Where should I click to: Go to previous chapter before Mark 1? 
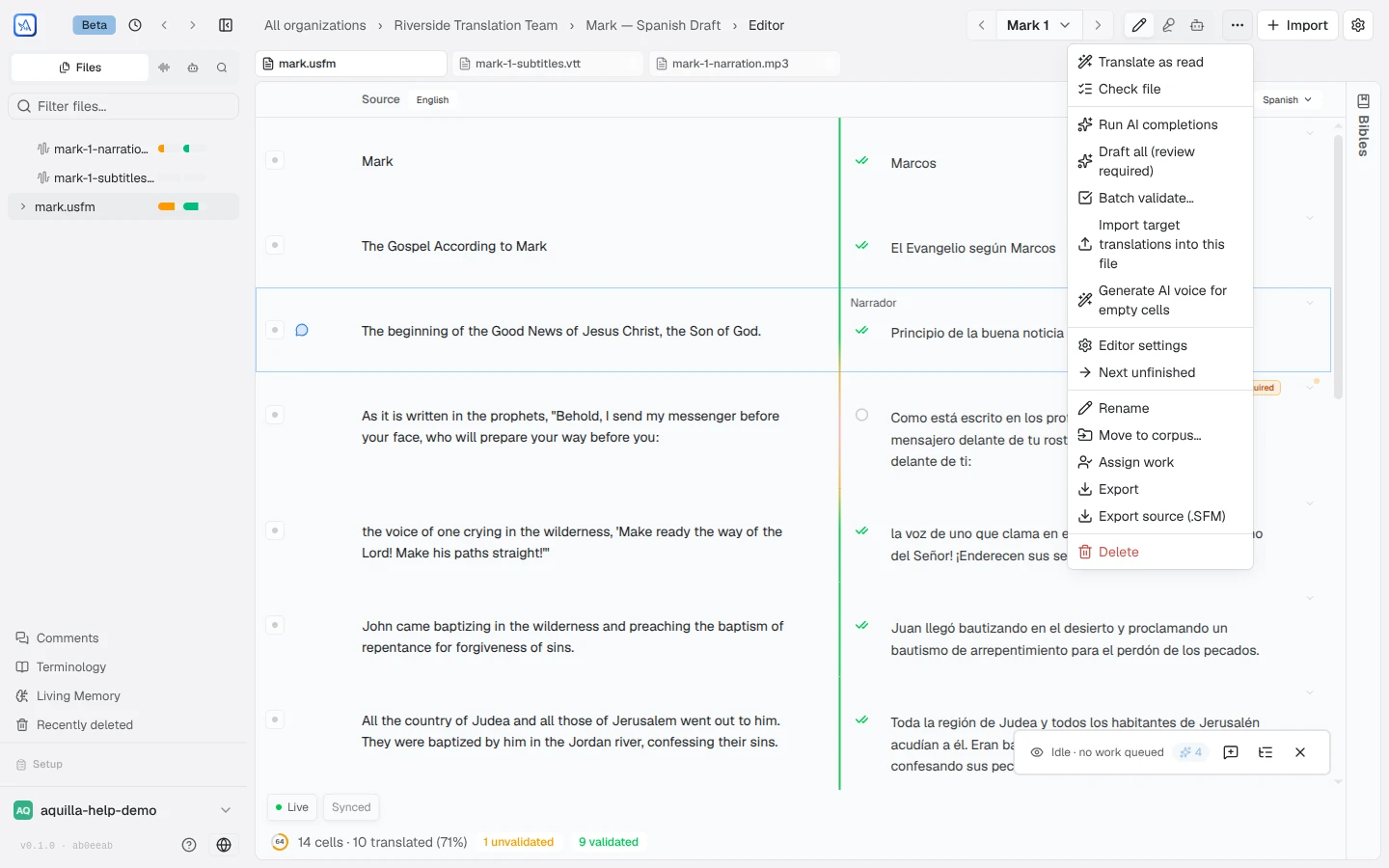coord(982,25)
